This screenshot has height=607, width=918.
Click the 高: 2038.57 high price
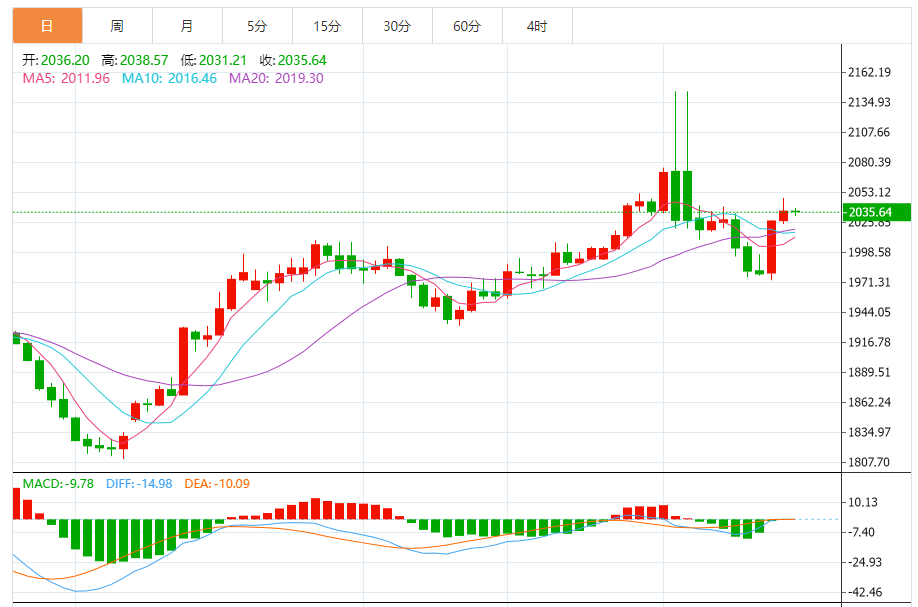[x=135, y=60]
